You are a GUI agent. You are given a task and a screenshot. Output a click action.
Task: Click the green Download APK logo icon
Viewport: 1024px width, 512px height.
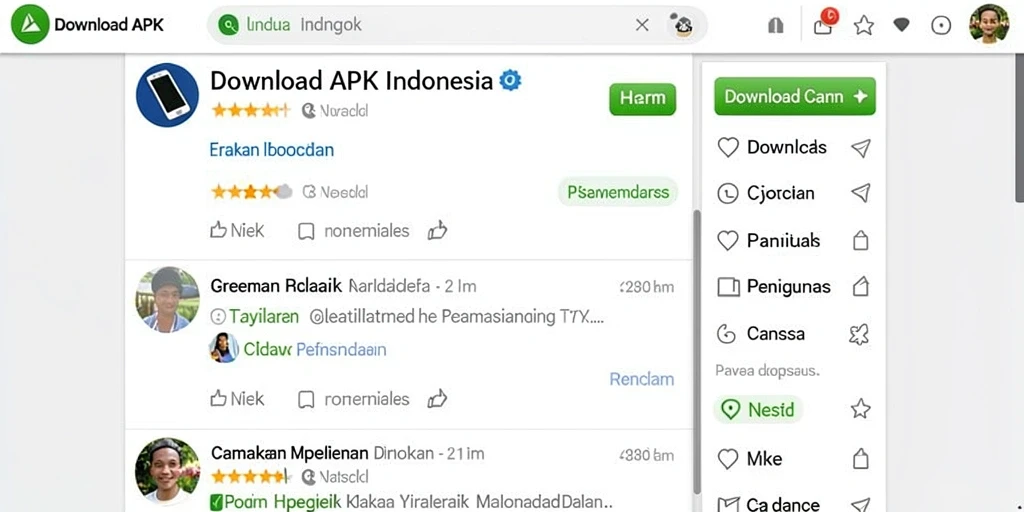point(30,24)
